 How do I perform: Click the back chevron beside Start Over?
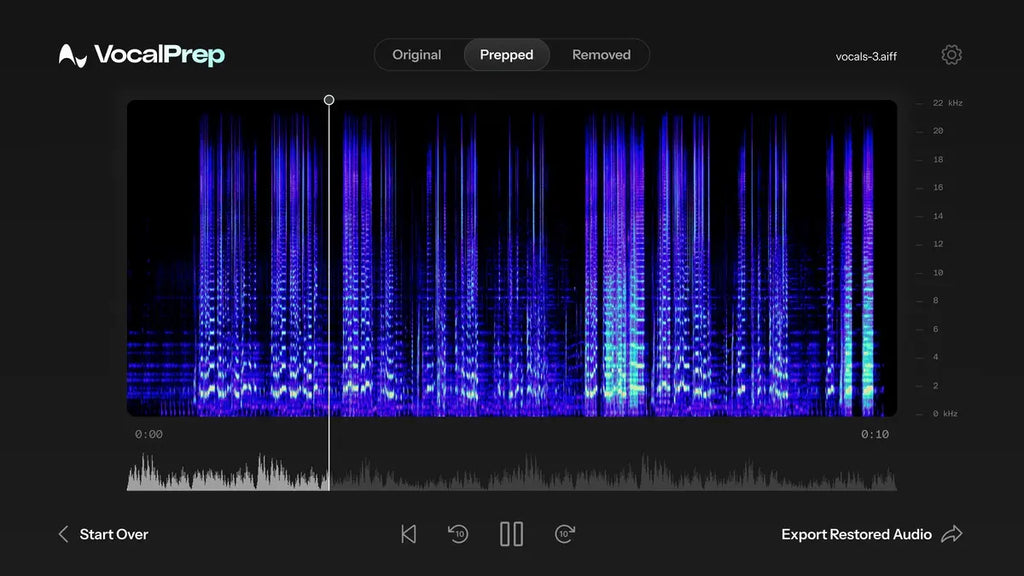tap(63, 534)
